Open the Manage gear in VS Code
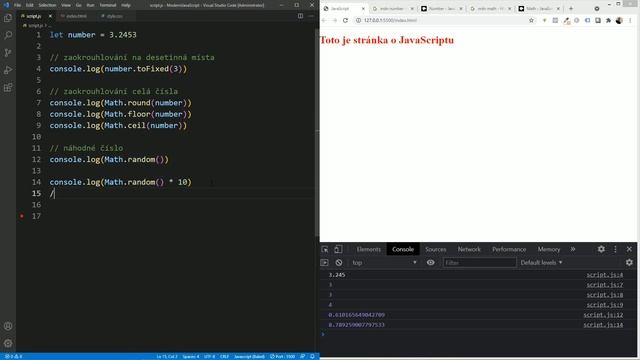 (8, 343)
